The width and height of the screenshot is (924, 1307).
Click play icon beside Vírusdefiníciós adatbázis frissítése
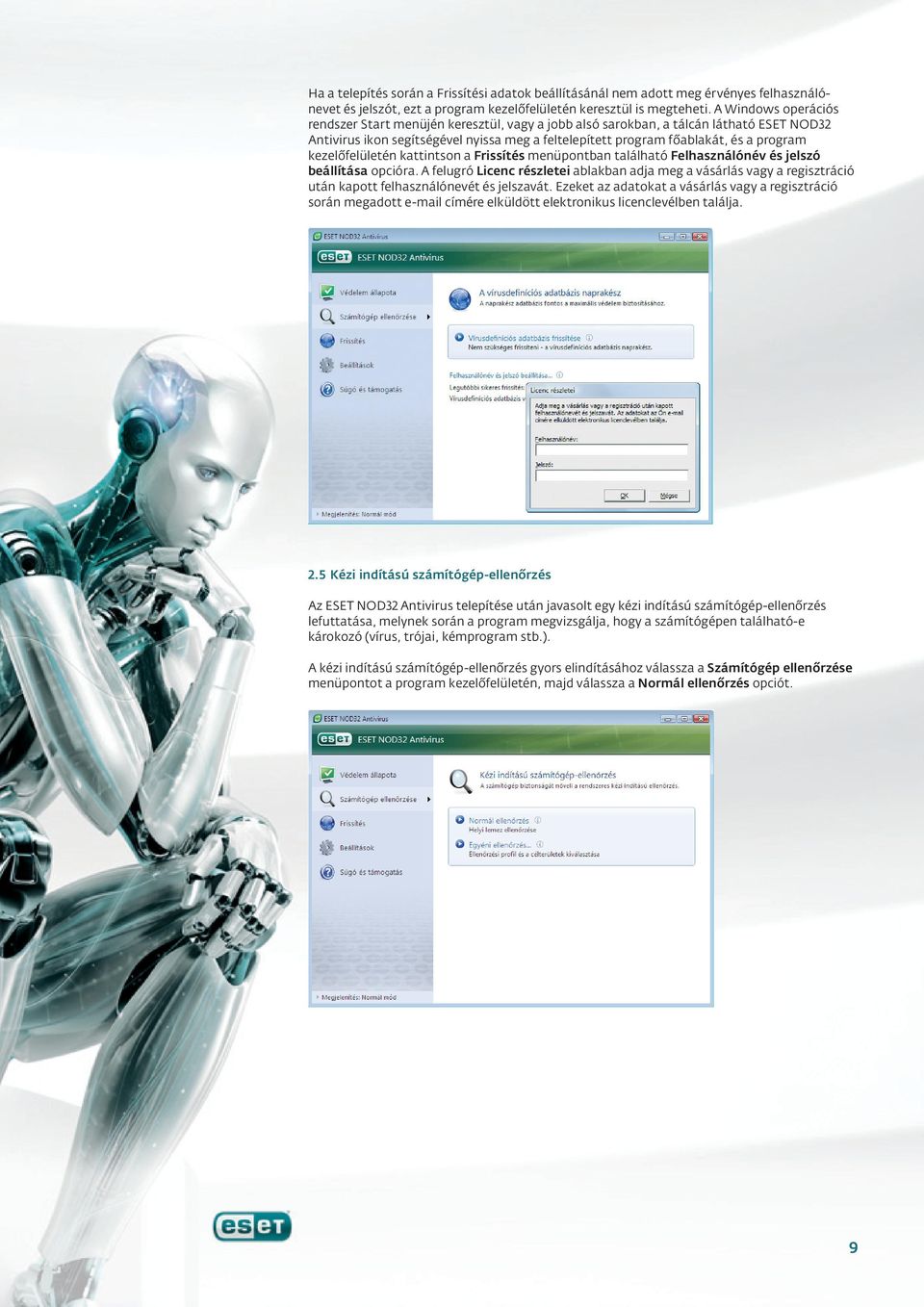tap(459, 338)
